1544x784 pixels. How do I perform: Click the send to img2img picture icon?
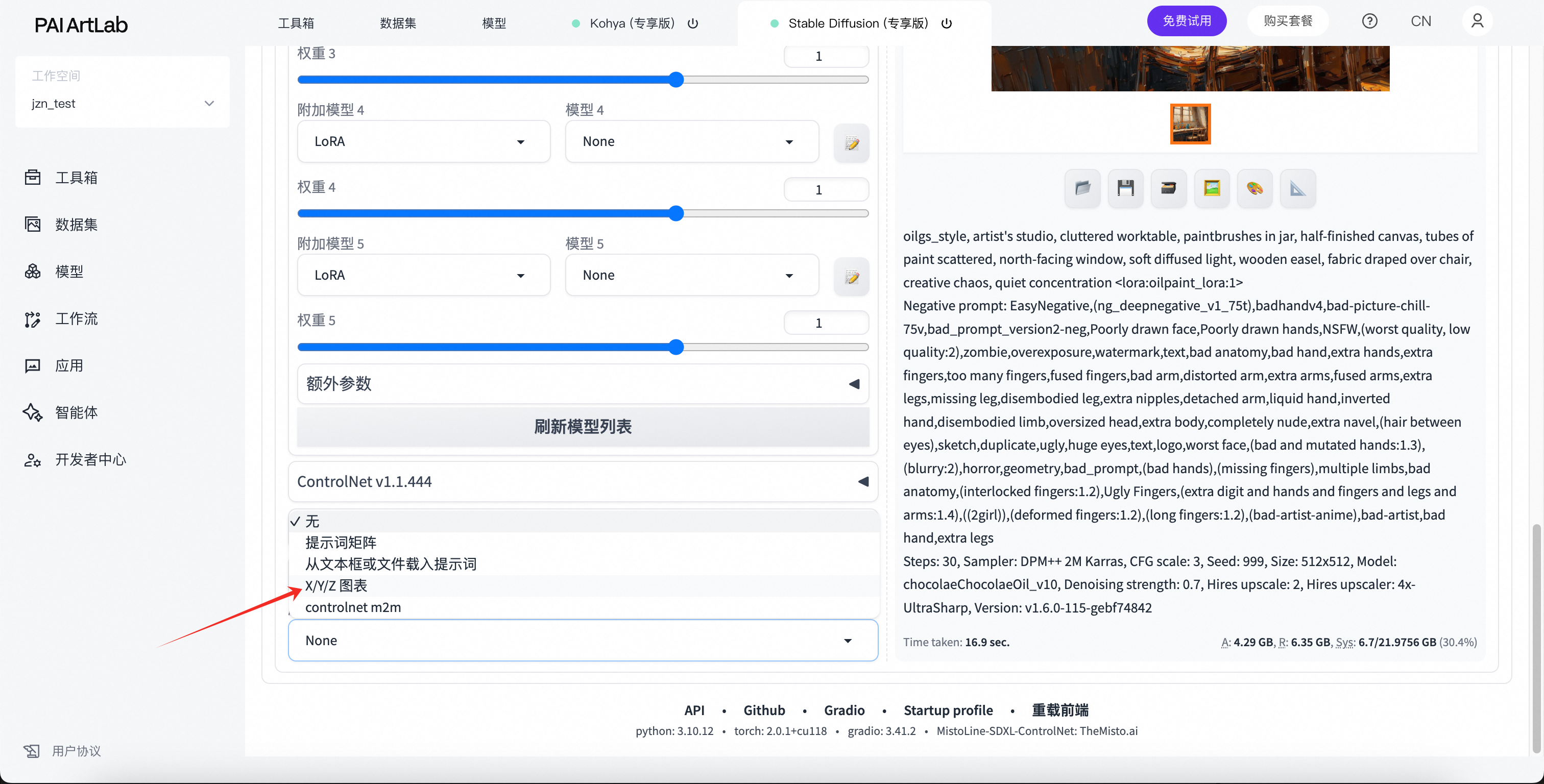(1211, 189)
